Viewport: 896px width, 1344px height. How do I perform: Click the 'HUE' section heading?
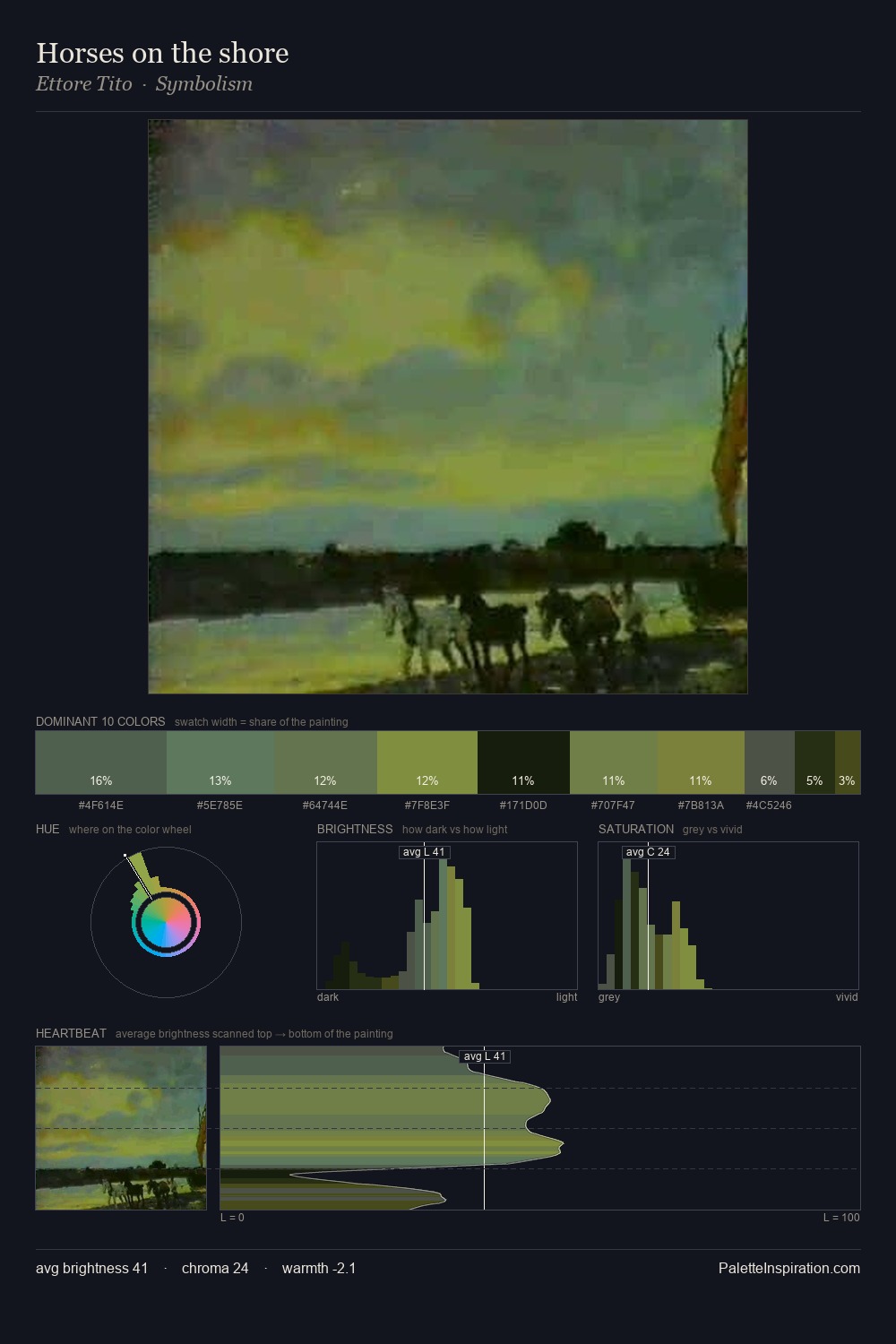tap(47, 829)
